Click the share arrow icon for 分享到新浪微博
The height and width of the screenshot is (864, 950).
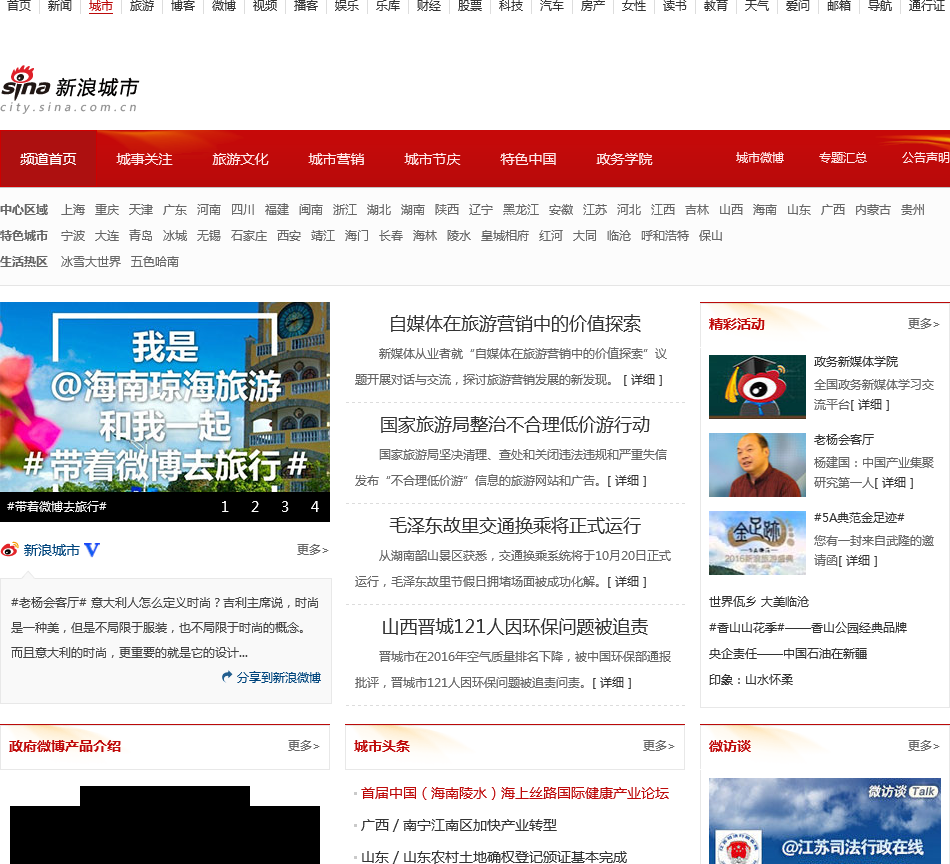coord(227,677)
